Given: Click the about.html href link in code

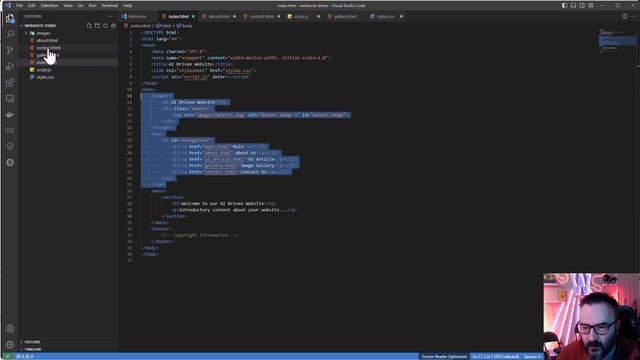Looking at the screenshot, I should pyautogui.click(x=217, y=153).
